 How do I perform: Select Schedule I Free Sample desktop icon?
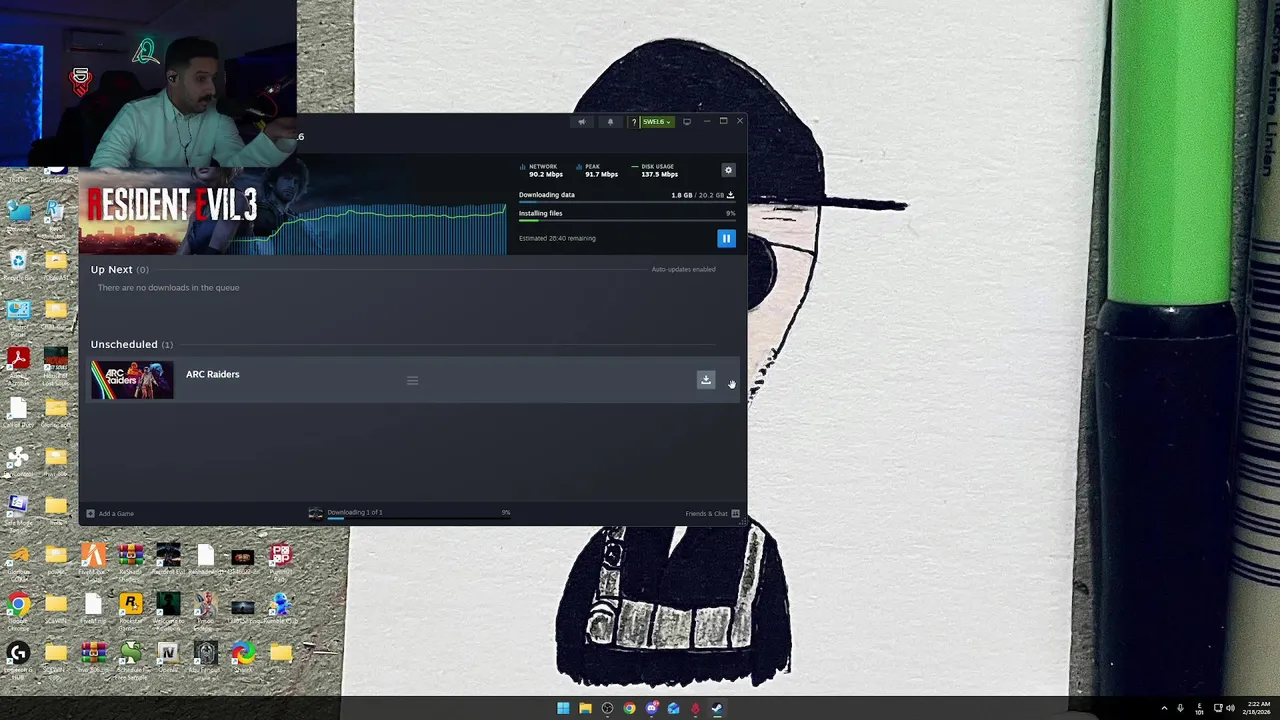click(x=130, y=658)
